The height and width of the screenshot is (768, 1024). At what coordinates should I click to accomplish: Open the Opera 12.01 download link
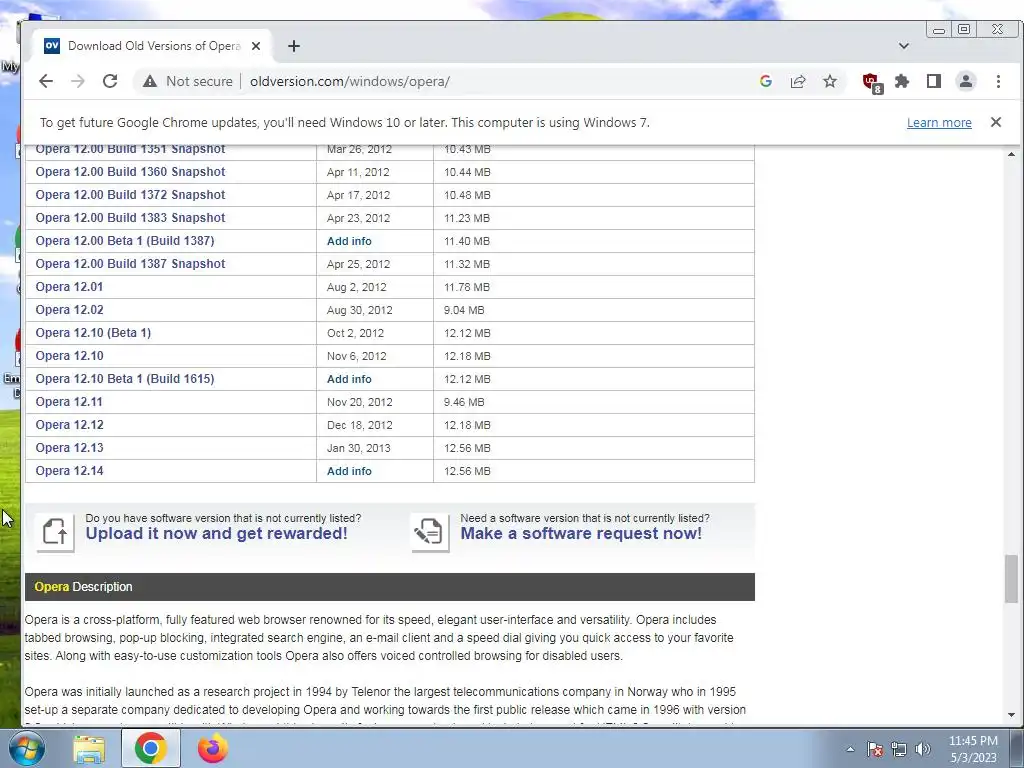coord(69,287)
